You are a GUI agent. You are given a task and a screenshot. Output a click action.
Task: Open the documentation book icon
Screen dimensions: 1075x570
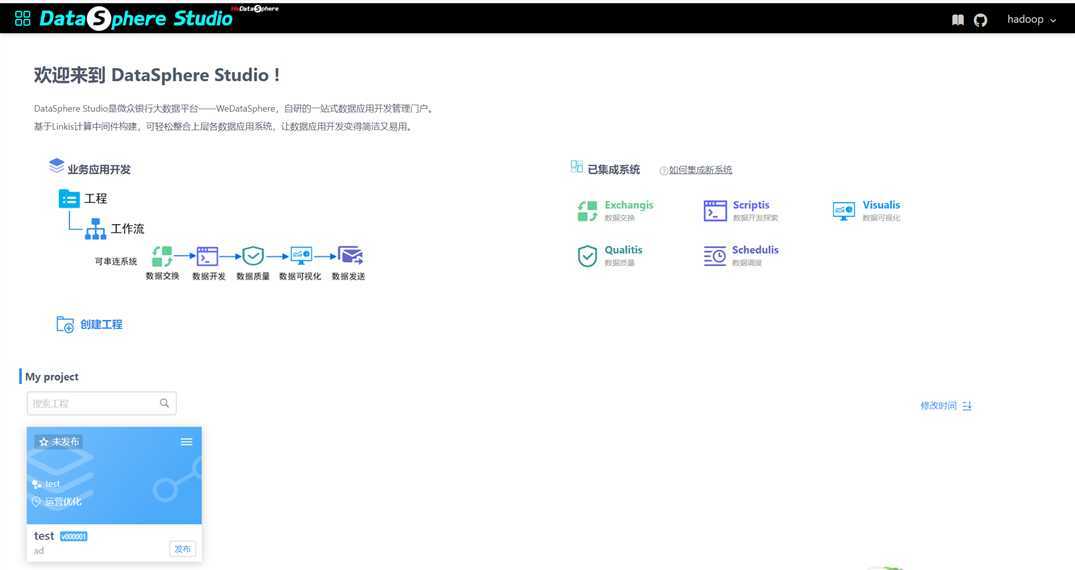point(958,20)
